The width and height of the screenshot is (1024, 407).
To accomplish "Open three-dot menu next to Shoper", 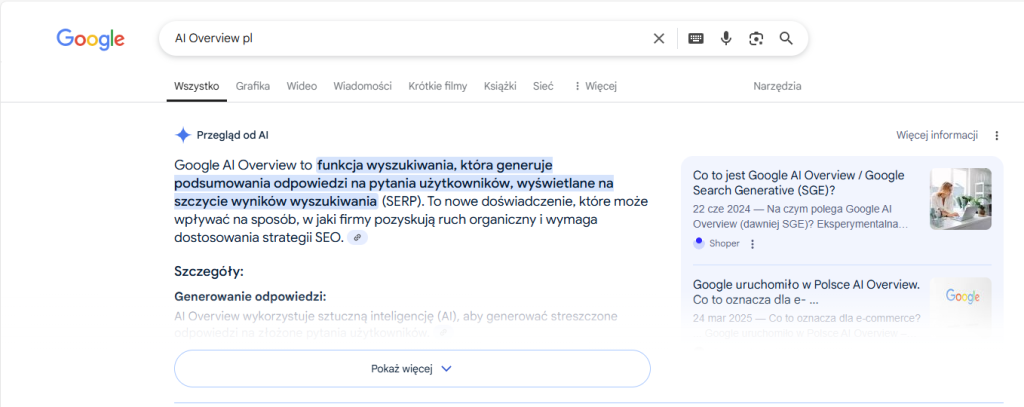I will [752, 244].
